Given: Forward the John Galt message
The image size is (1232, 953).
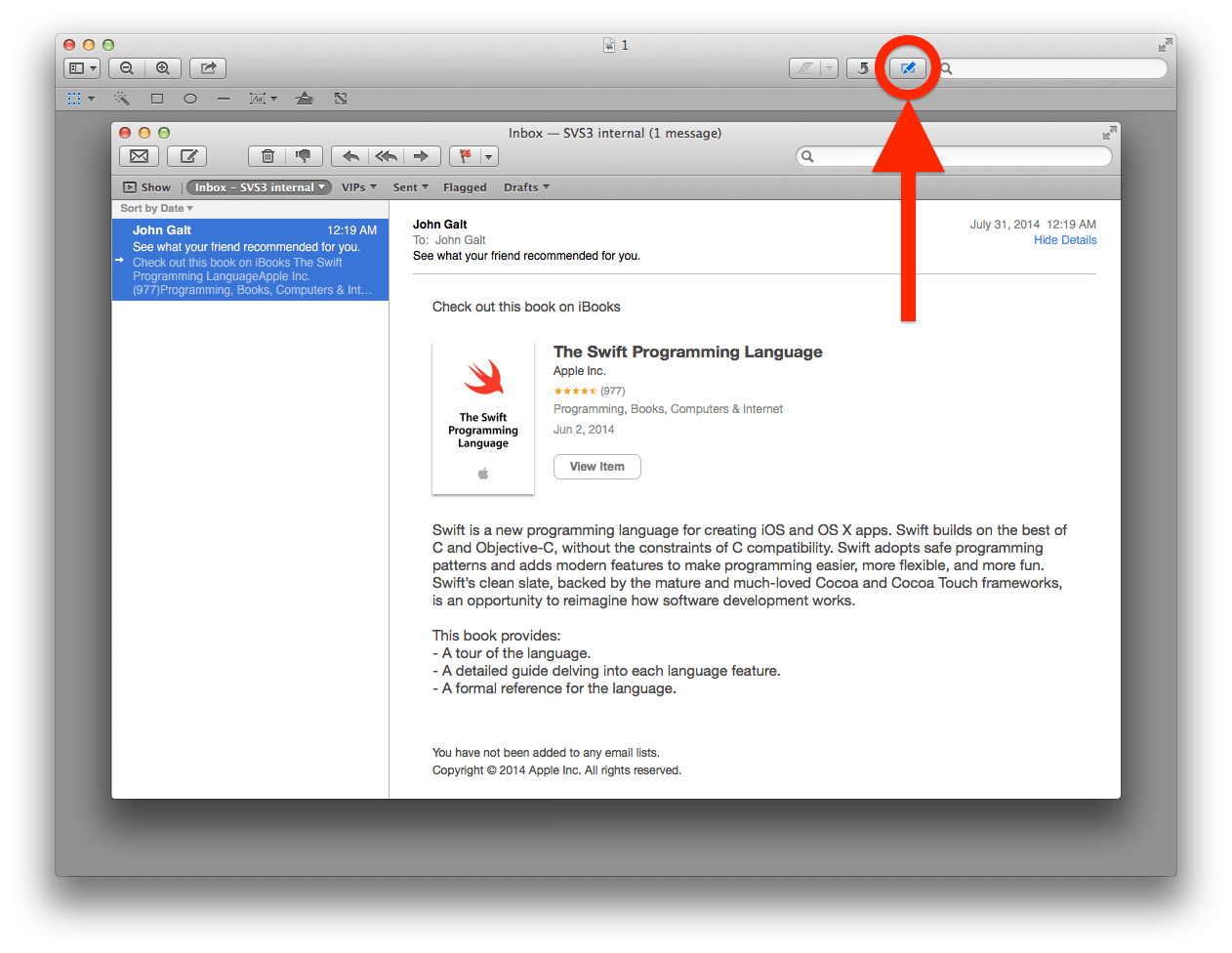Looking at the screenshot, I should tap(421, 155).
